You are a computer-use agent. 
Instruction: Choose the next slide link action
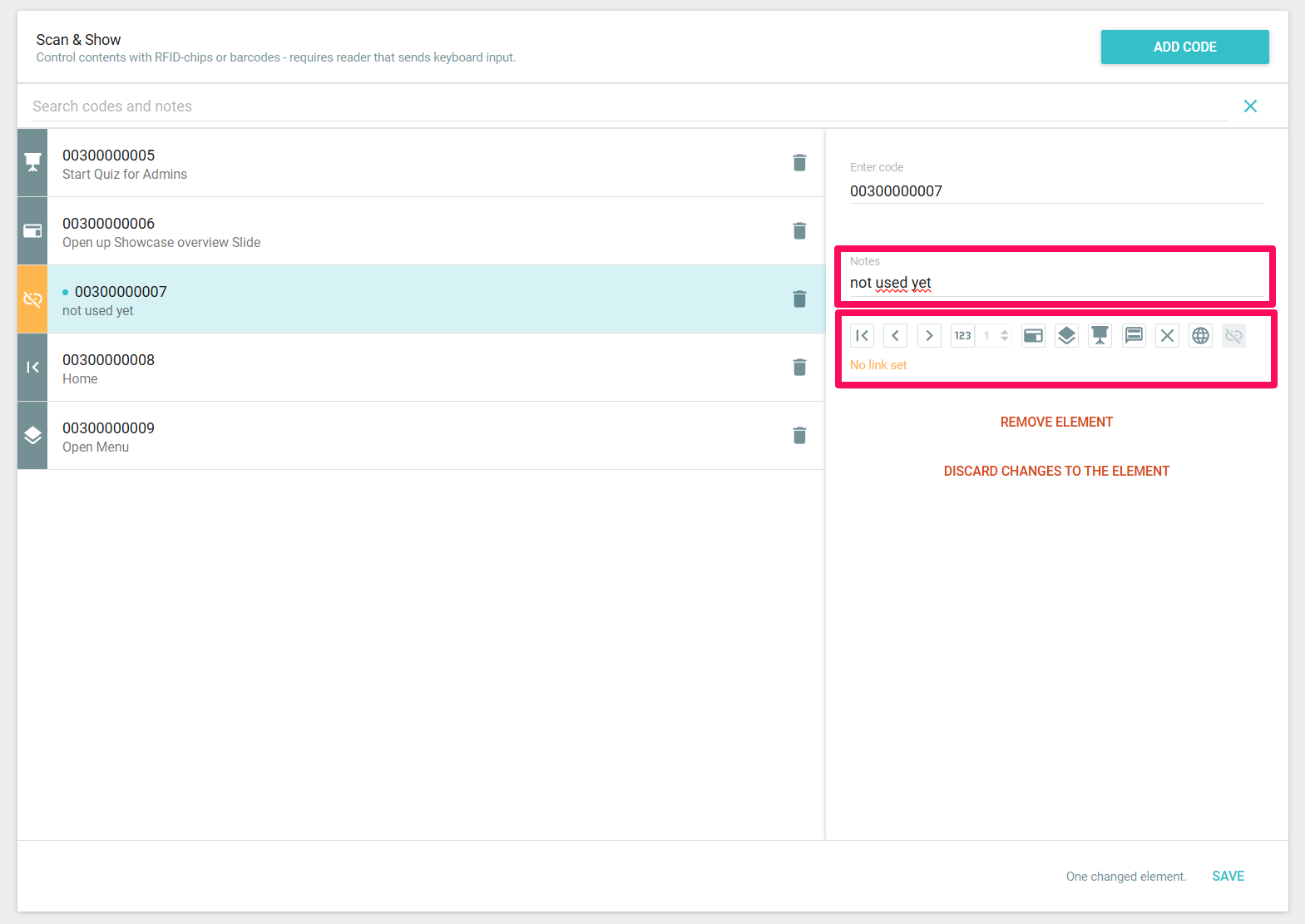tap(929, 336)
